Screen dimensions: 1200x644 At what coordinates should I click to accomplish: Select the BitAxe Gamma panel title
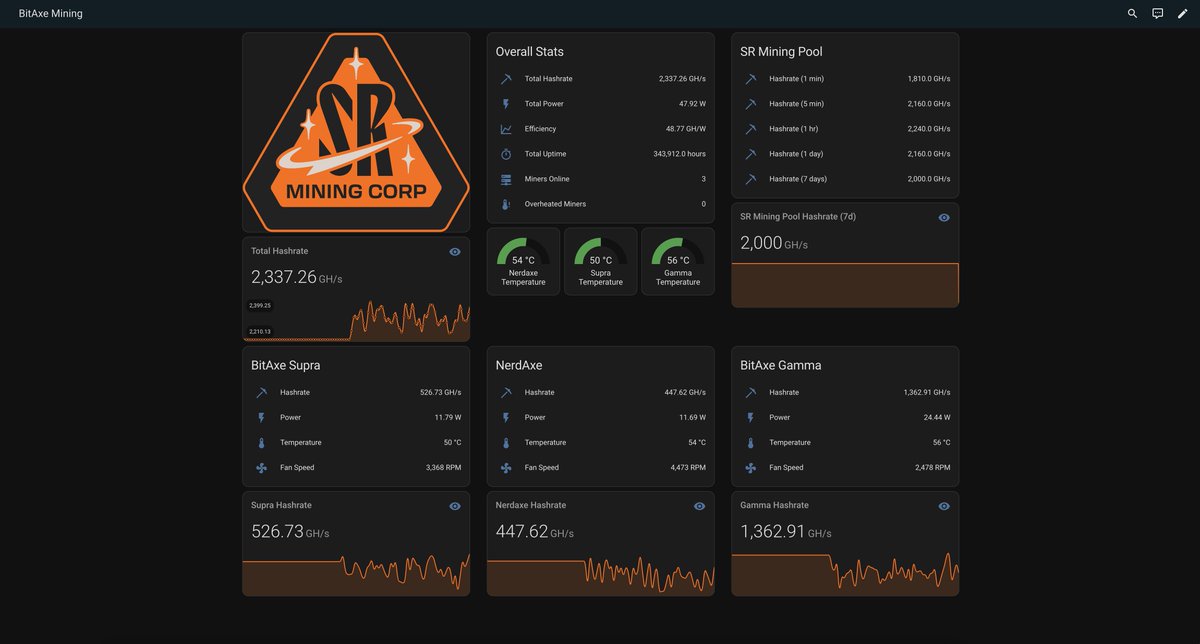[779, 365]
